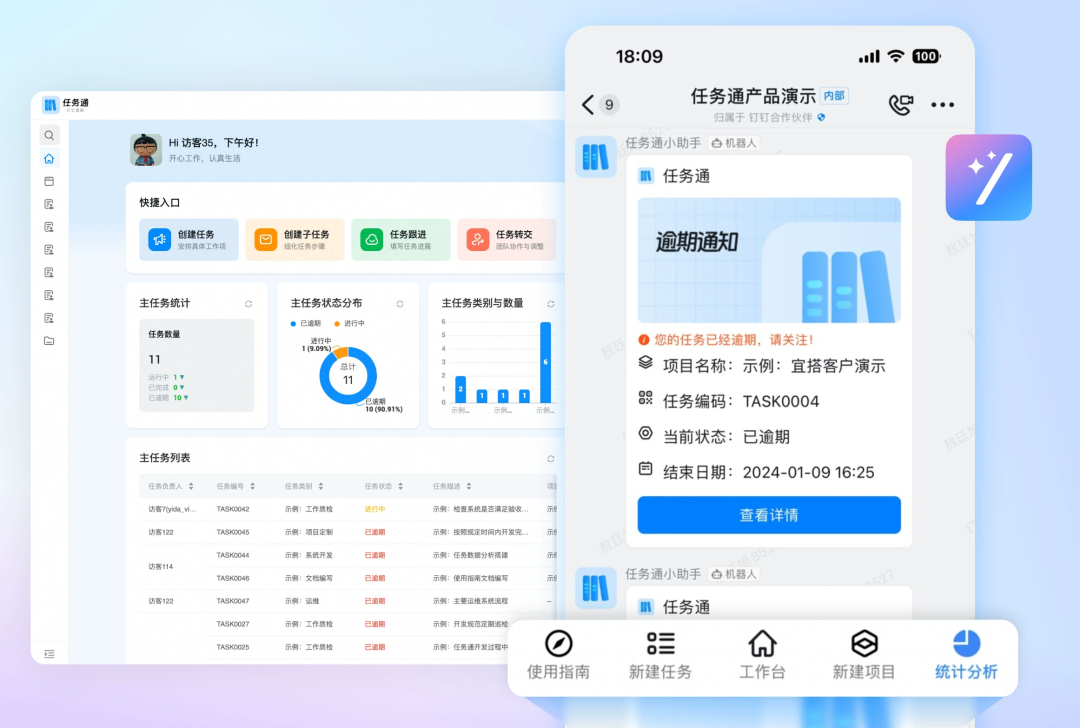Tap the Wi-Fi icon in phone status bar
Screen dimensions: 1080x728
point(895,56)
